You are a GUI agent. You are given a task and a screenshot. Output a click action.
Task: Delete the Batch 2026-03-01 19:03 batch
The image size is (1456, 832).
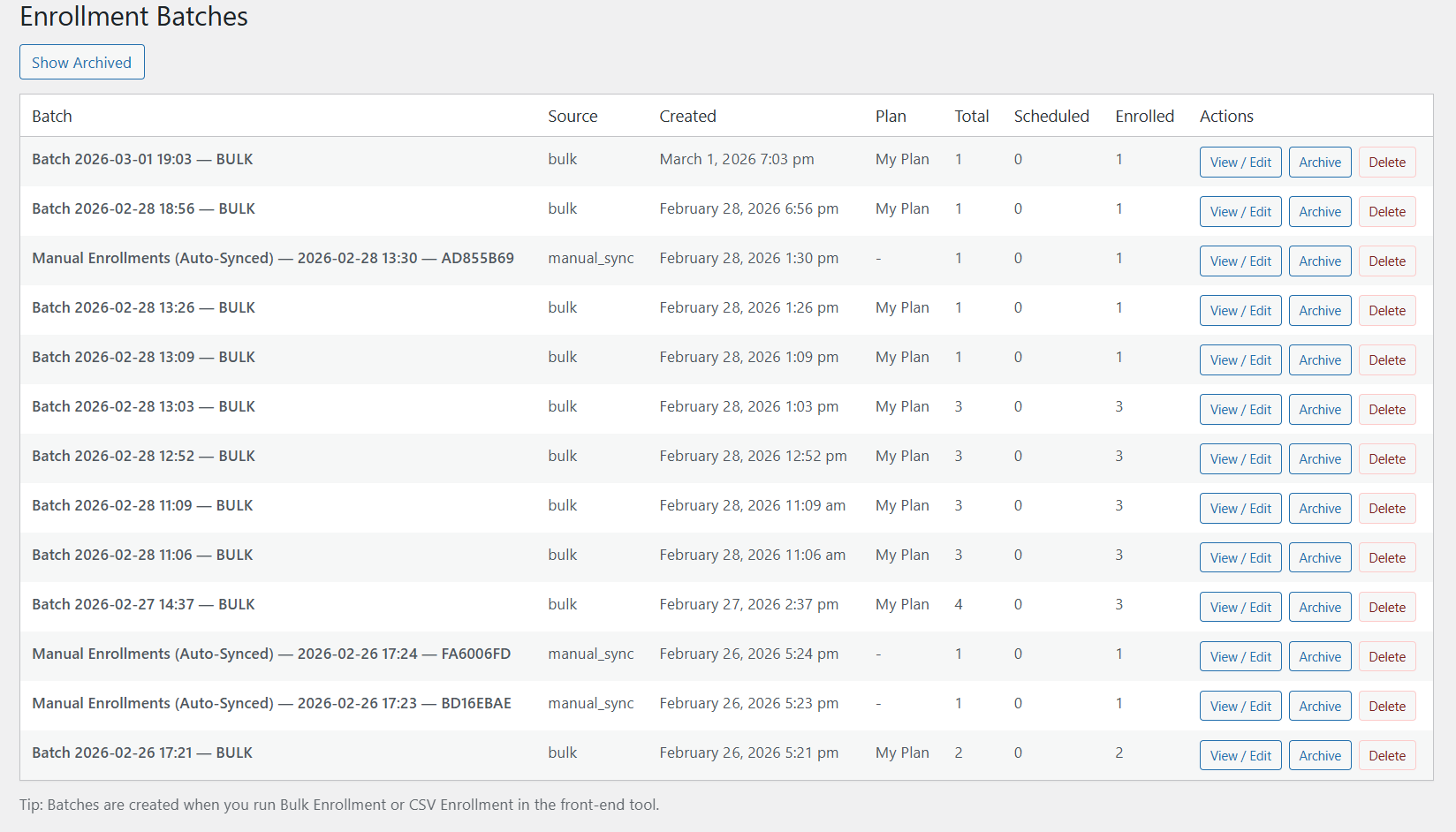pyautogui.click(x=1386, y=162)
